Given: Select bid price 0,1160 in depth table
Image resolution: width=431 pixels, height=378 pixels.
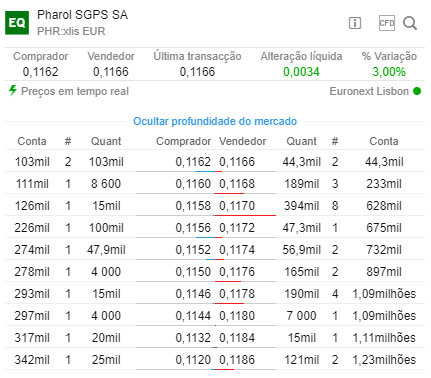Looking at the screenshot, I should coord(193,184).
